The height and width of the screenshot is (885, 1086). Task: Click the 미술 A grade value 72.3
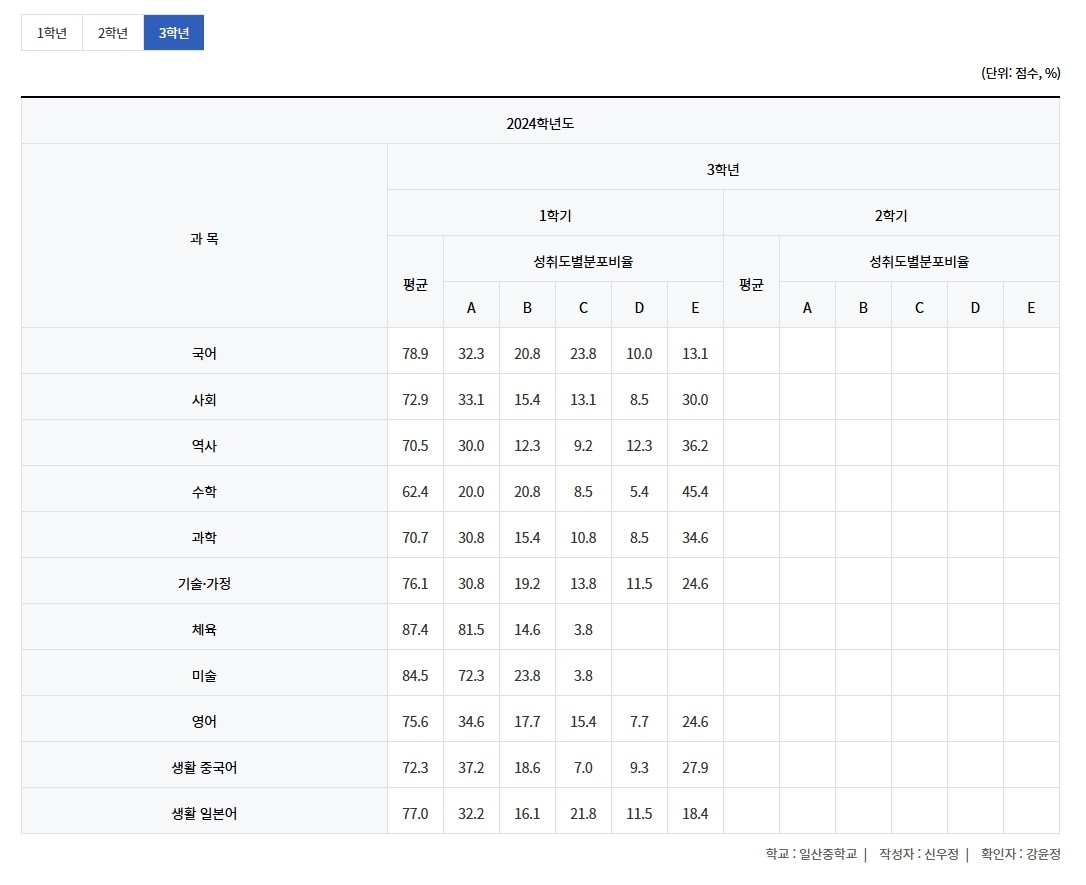[x=471, y=676]
